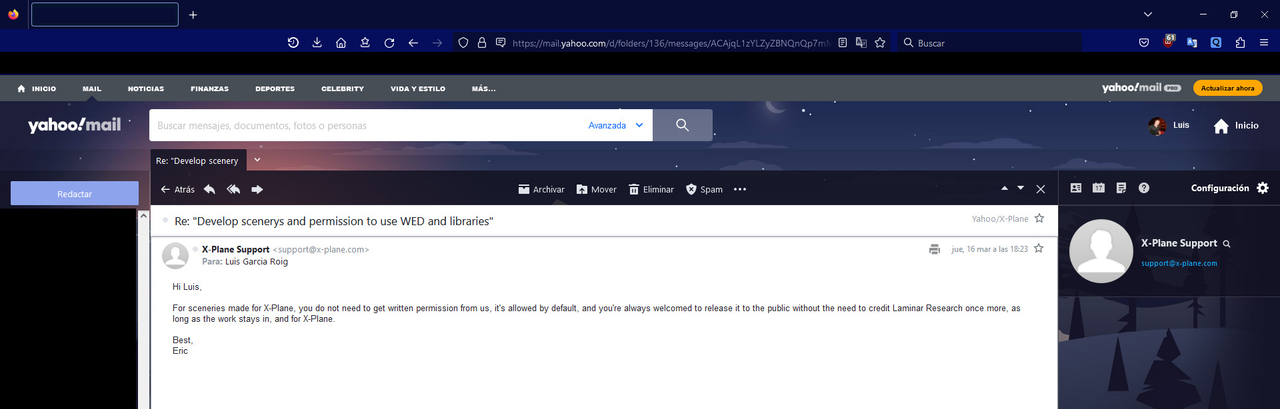Viewport: 1280px width, 409px height.
Task: Focus the Buscar mensajes search field
Action: [x=367, y=125]
